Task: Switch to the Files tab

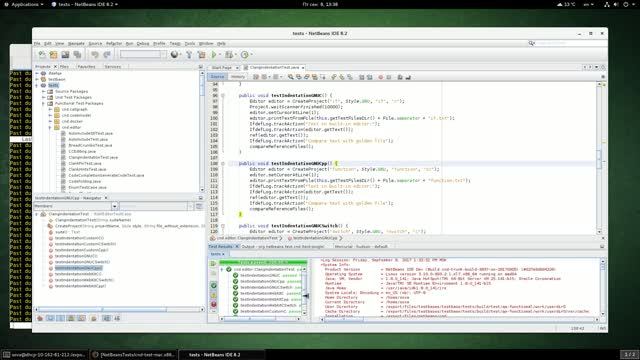Action: (64, 67)
